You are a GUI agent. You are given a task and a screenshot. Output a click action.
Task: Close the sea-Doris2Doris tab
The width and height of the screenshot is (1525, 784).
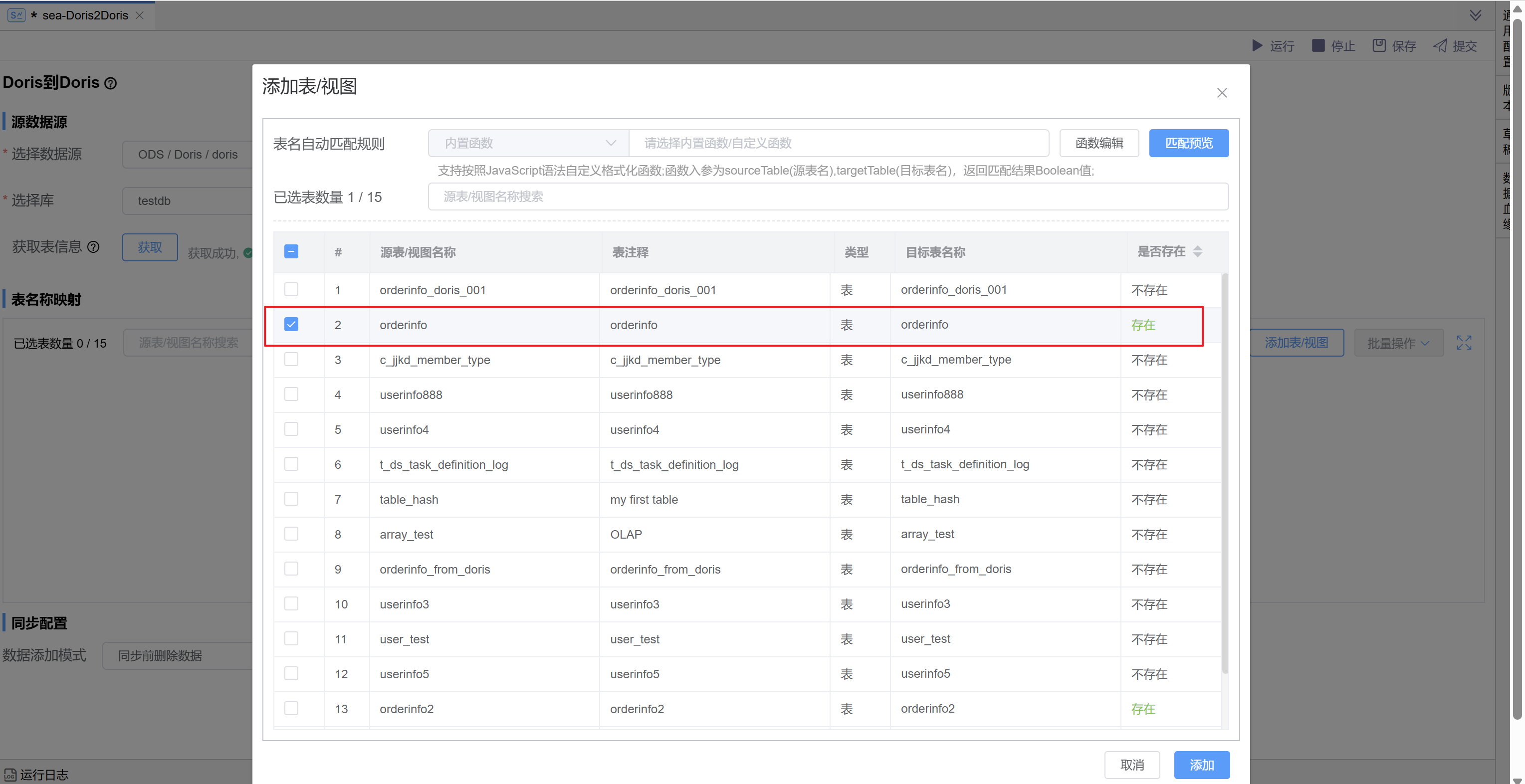click(140, 15)
